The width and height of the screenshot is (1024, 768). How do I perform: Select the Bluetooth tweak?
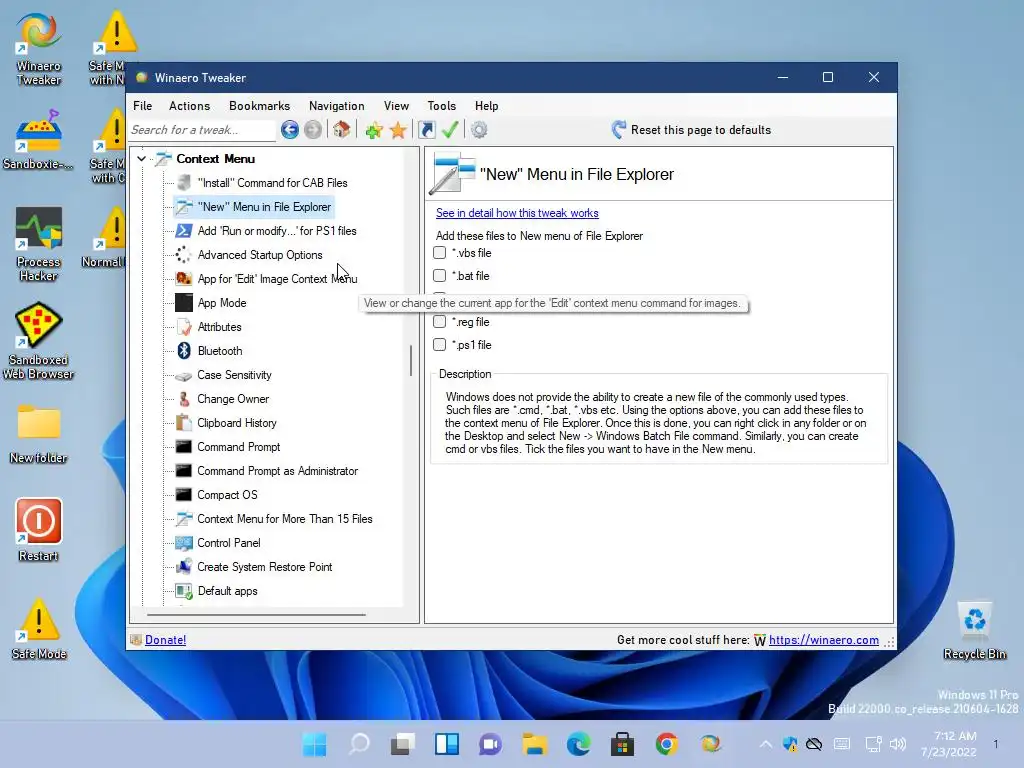[x=219, y=351]
